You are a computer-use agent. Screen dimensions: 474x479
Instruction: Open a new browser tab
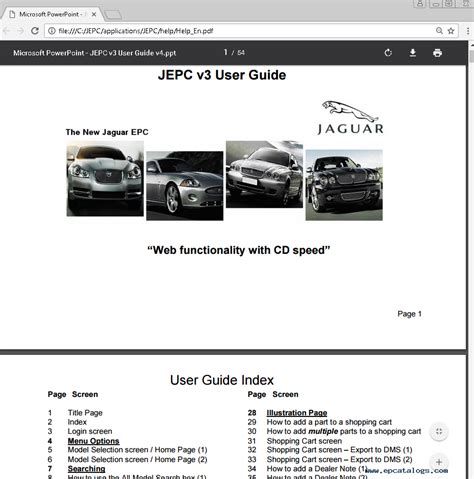click(x=113, y=15)
